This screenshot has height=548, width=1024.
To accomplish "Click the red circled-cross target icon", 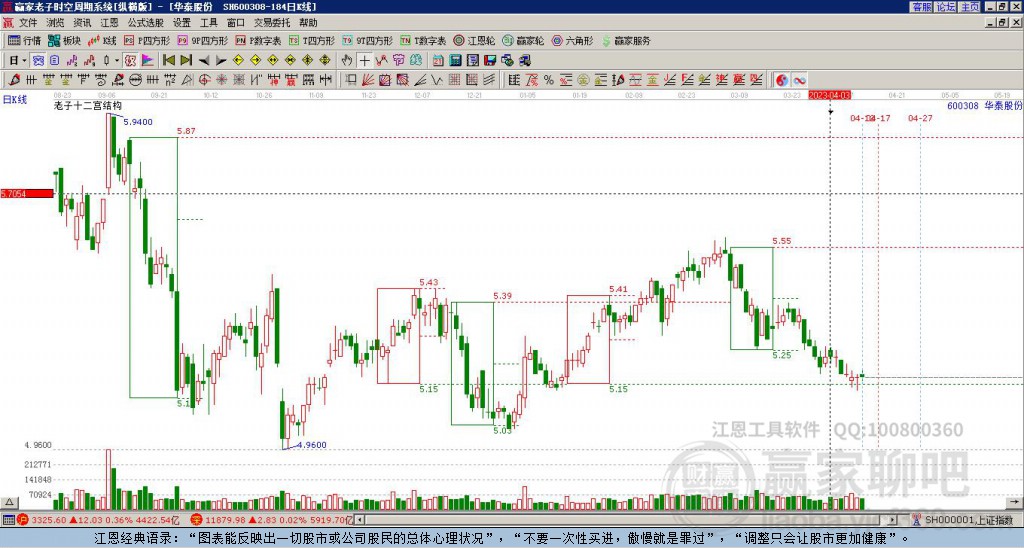I will pyautogui.click(x=204, y=80).
